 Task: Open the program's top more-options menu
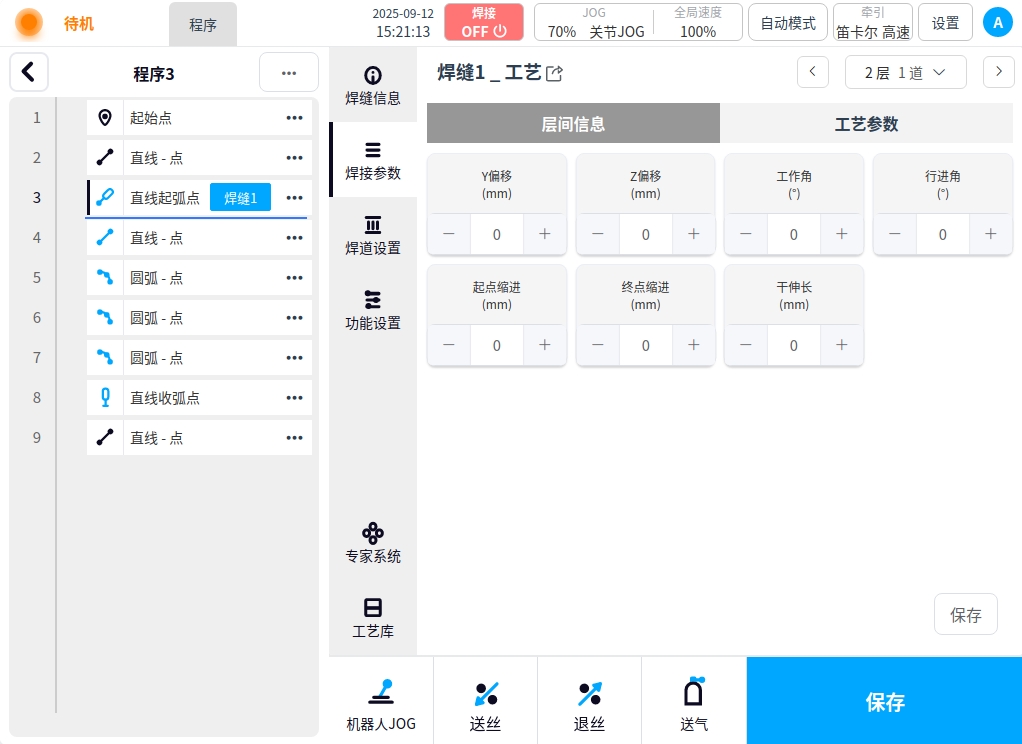tap(289, 73)
